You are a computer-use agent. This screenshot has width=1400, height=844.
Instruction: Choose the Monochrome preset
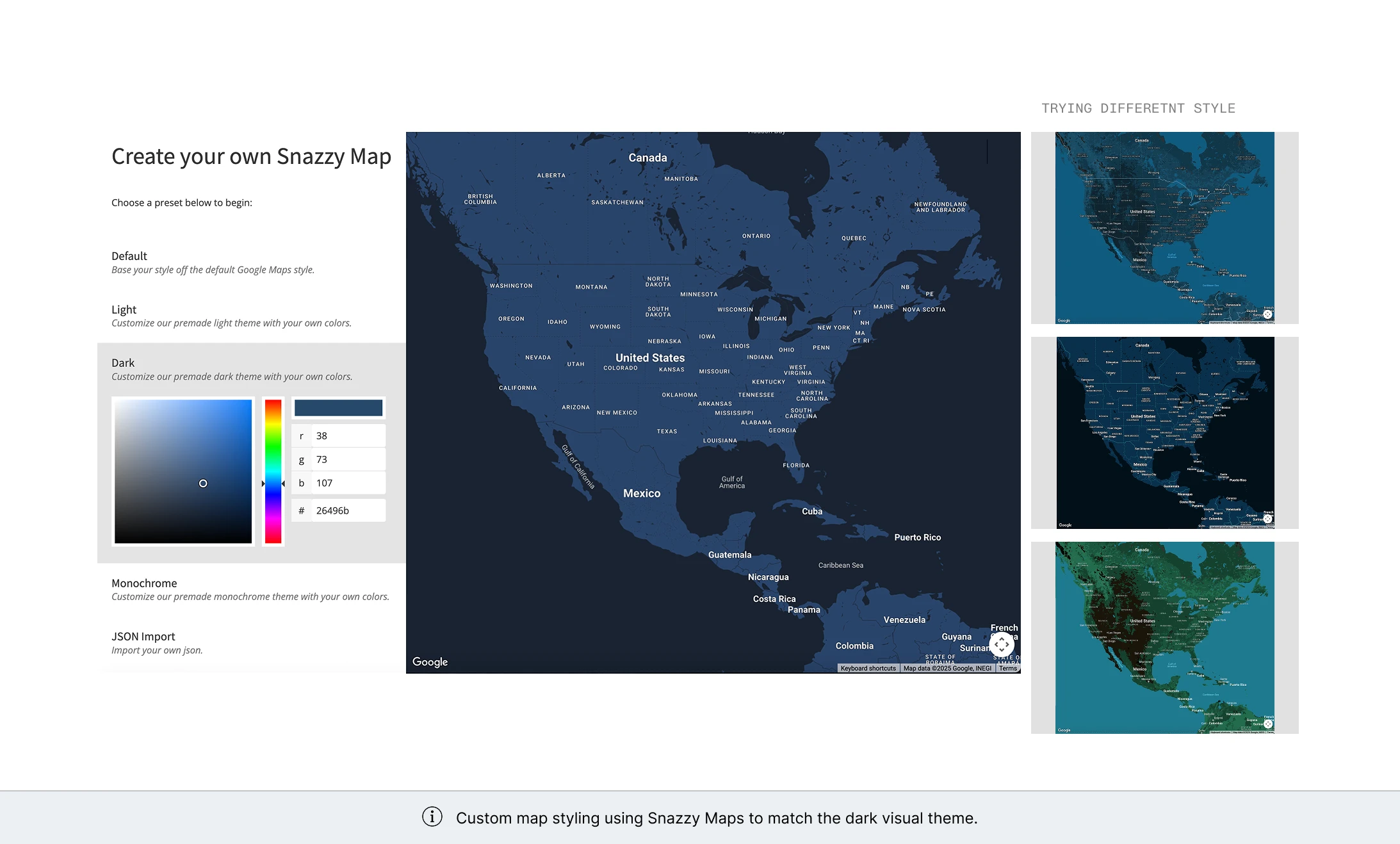pos(144,583)
